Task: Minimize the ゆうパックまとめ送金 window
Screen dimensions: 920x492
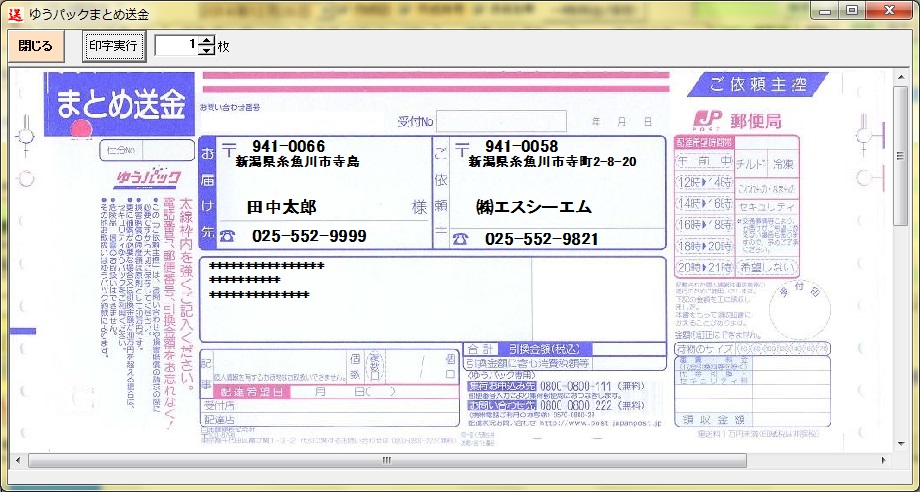Action: point(825,11)
